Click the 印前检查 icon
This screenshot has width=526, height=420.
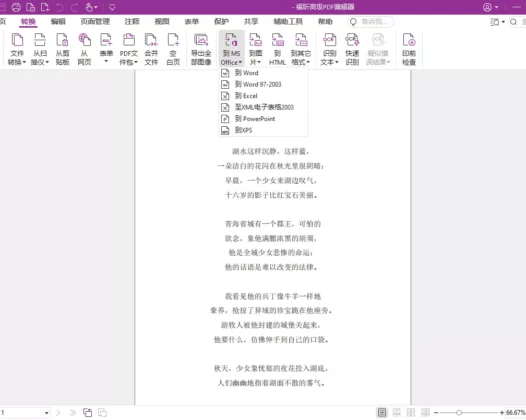[x=409, y=49]
